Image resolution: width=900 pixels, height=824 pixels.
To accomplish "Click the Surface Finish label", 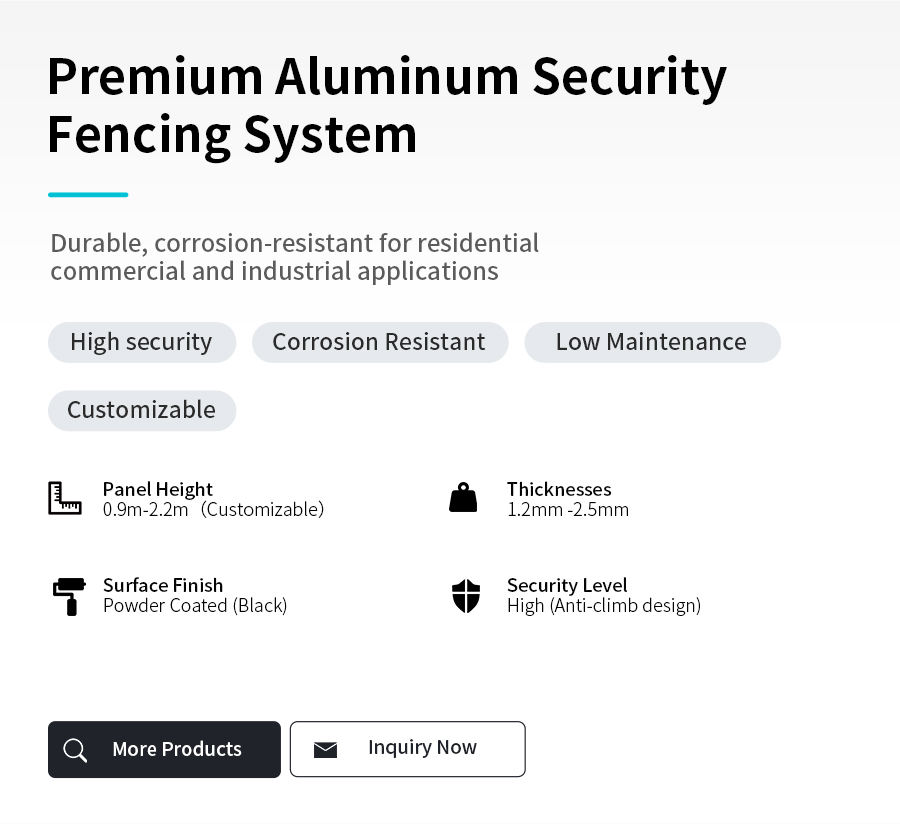I will click(x=163, y=585).
